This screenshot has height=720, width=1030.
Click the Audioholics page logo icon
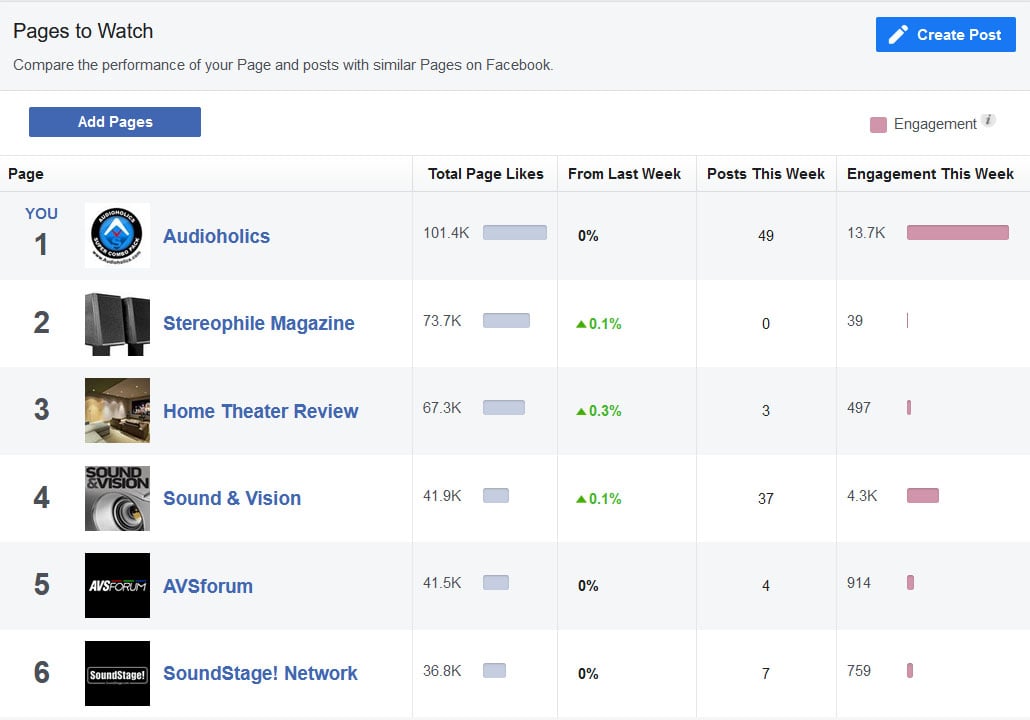117,236
